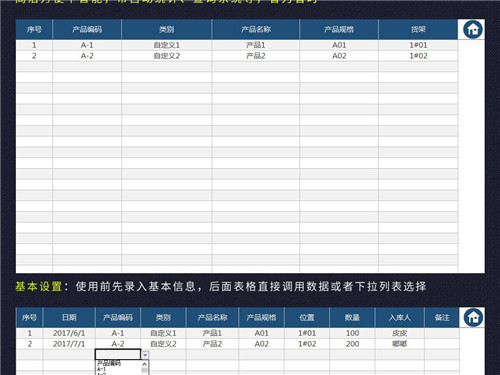Click the 入库人 column header

(x=399, y=317)
